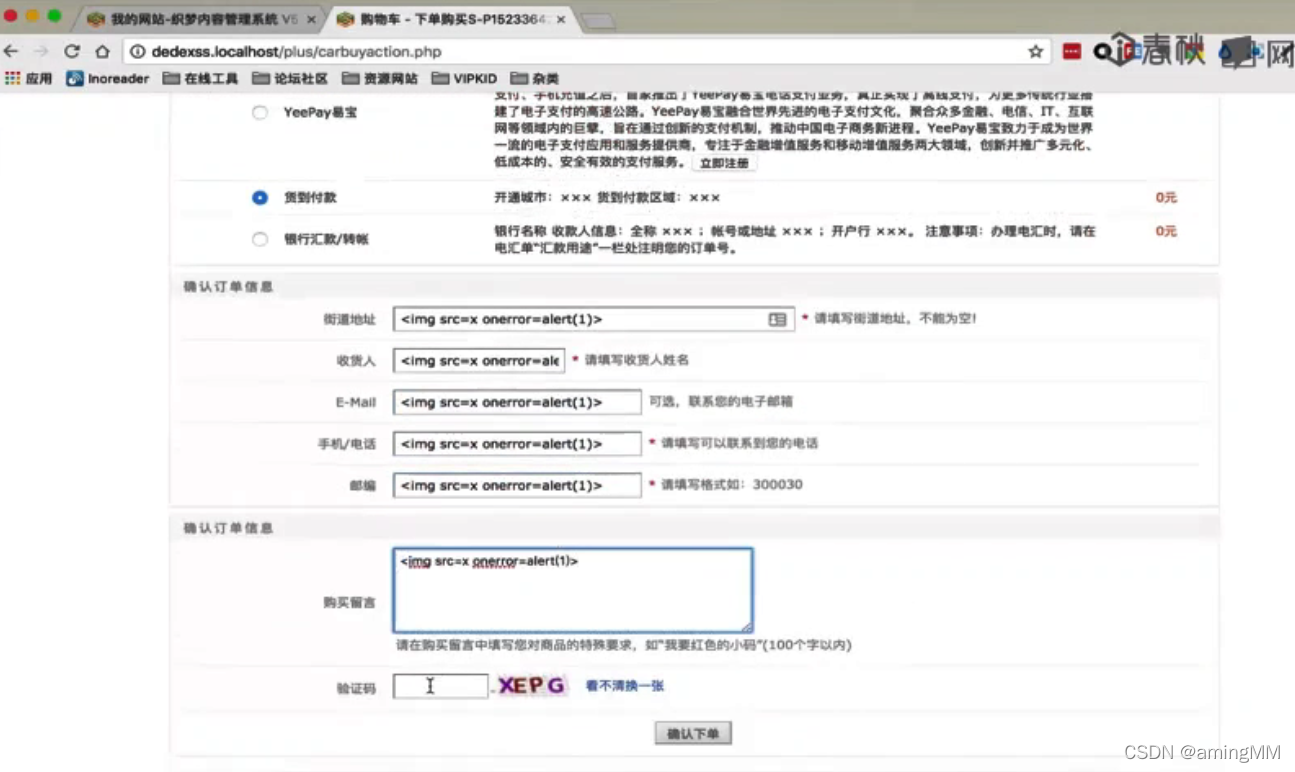Close the 我的网站-织梦内容管理系统 tab

pyautogui.click(x=311, y=19)
